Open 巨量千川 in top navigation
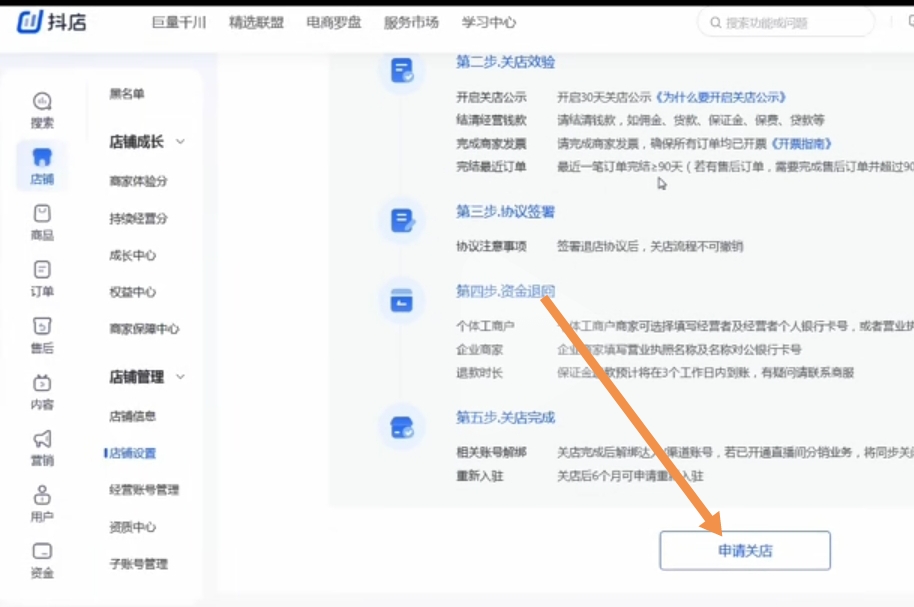The height and width of the screenshot is (607, 914). click(x=179, y=23)
